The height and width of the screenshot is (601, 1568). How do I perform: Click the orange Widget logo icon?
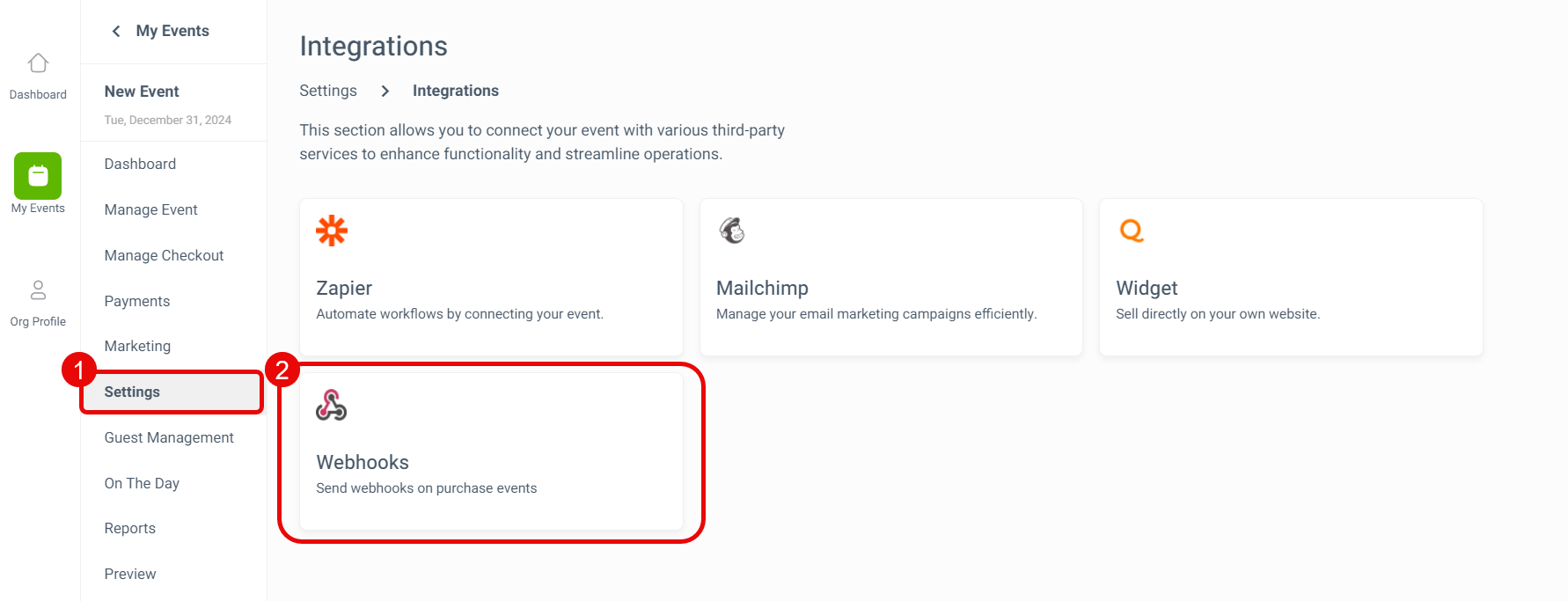coord(1132,231)
